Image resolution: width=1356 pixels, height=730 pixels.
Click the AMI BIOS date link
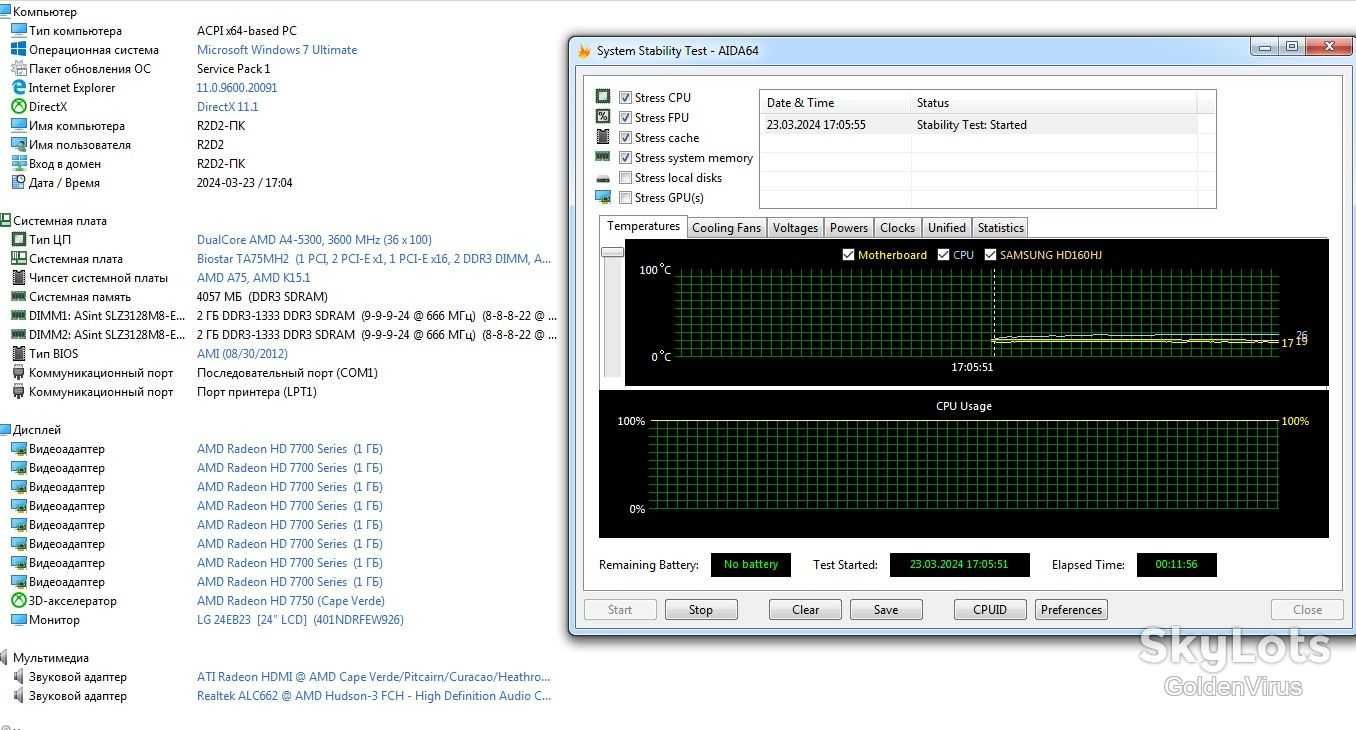pyautogui.click(x=242, y=354)
